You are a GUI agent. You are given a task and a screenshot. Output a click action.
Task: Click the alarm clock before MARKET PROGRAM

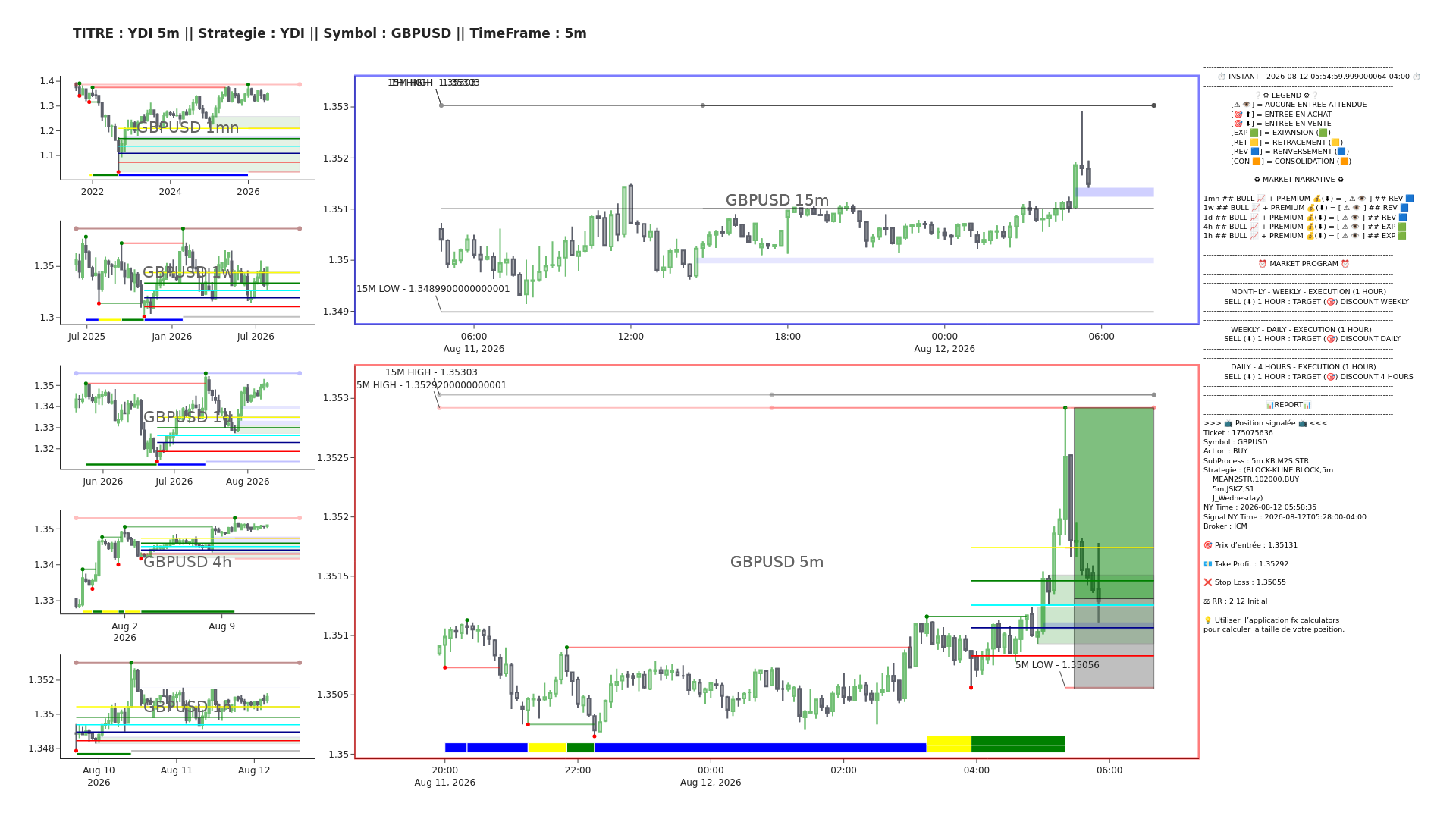(1263, 264)
